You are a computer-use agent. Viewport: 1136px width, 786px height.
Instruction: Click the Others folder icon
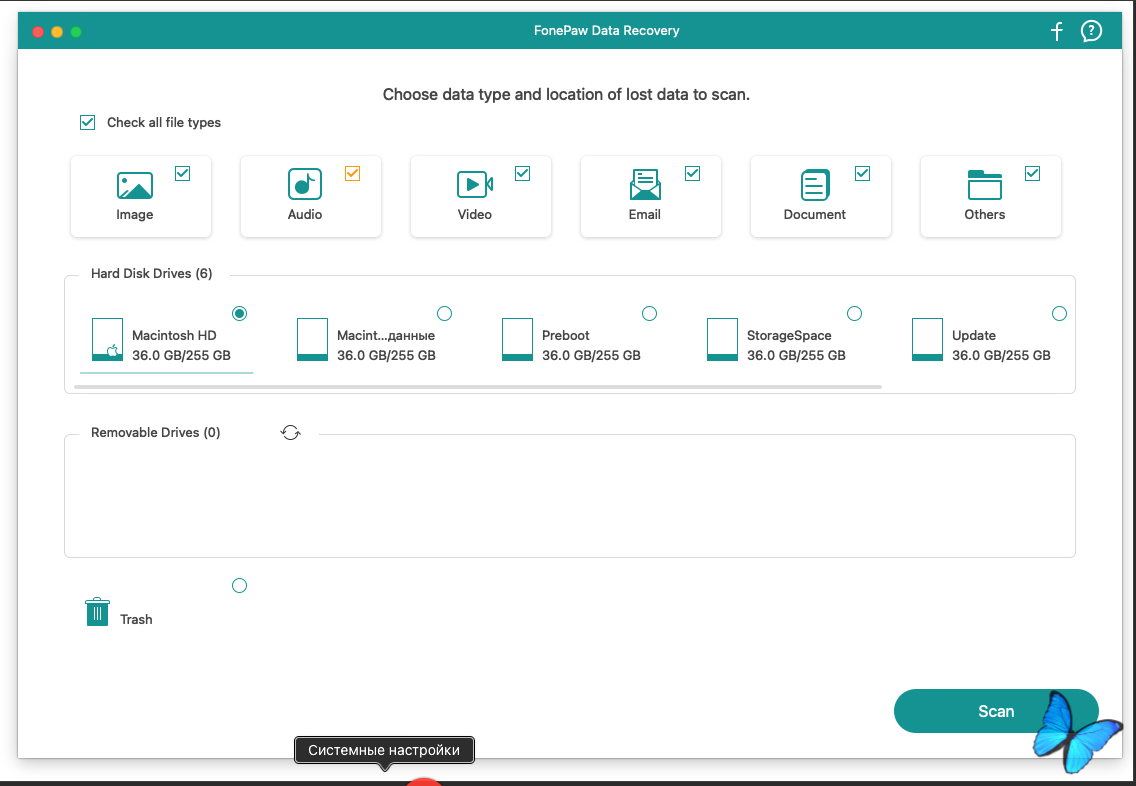coord(984,185)
